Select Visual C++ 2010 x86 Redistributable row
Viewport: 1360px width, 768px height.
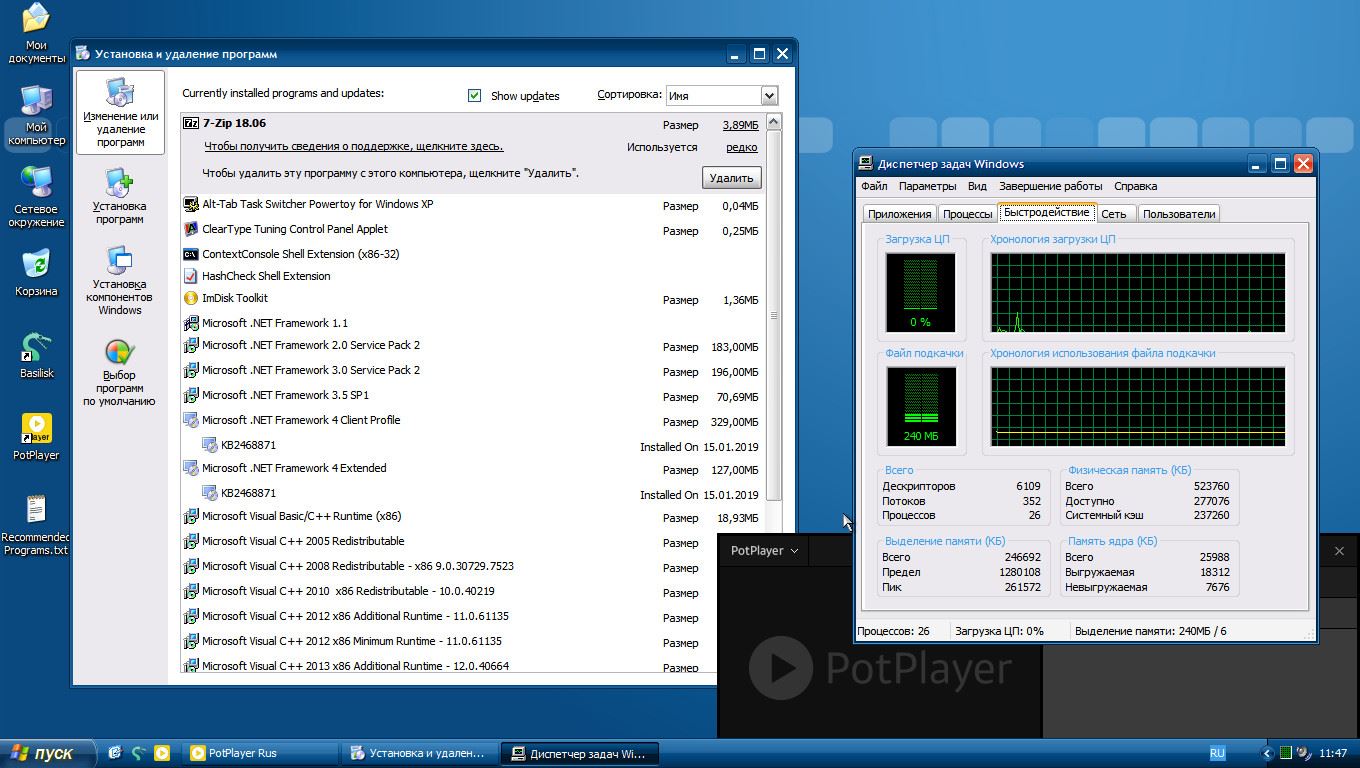point(473,591)
